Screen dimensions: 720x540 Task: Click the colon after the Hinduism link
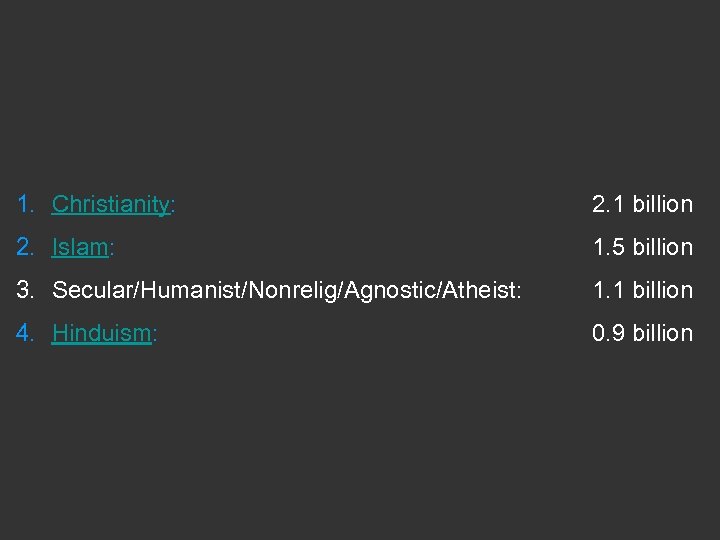(153, 334)
